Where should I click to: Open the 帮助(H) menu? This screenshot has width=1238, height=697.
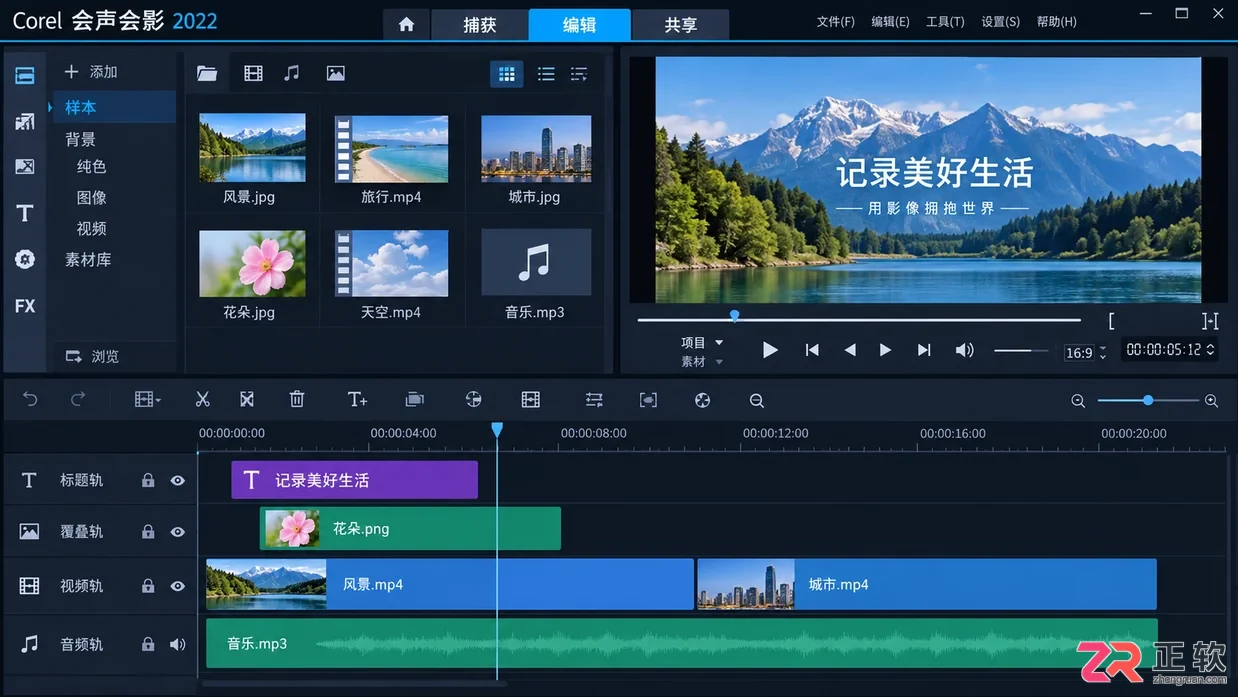[x=1056, y=21]
